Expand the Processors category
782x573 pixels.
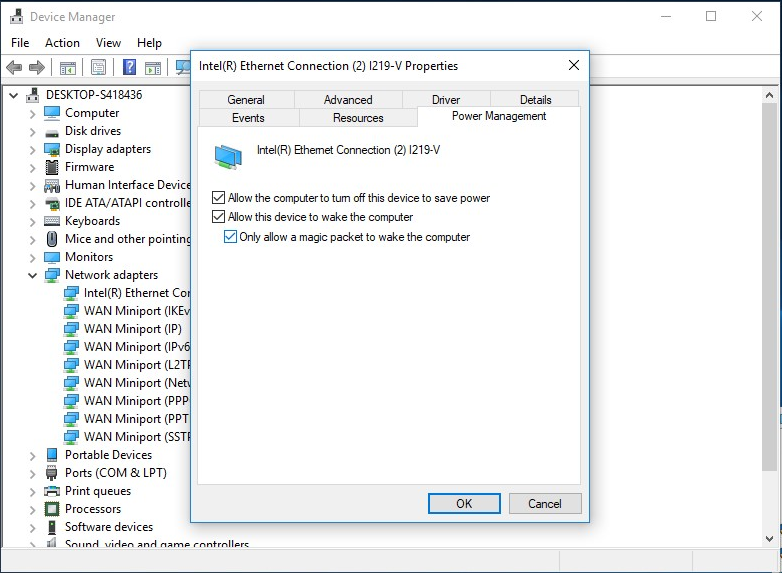tap(32, 510)
